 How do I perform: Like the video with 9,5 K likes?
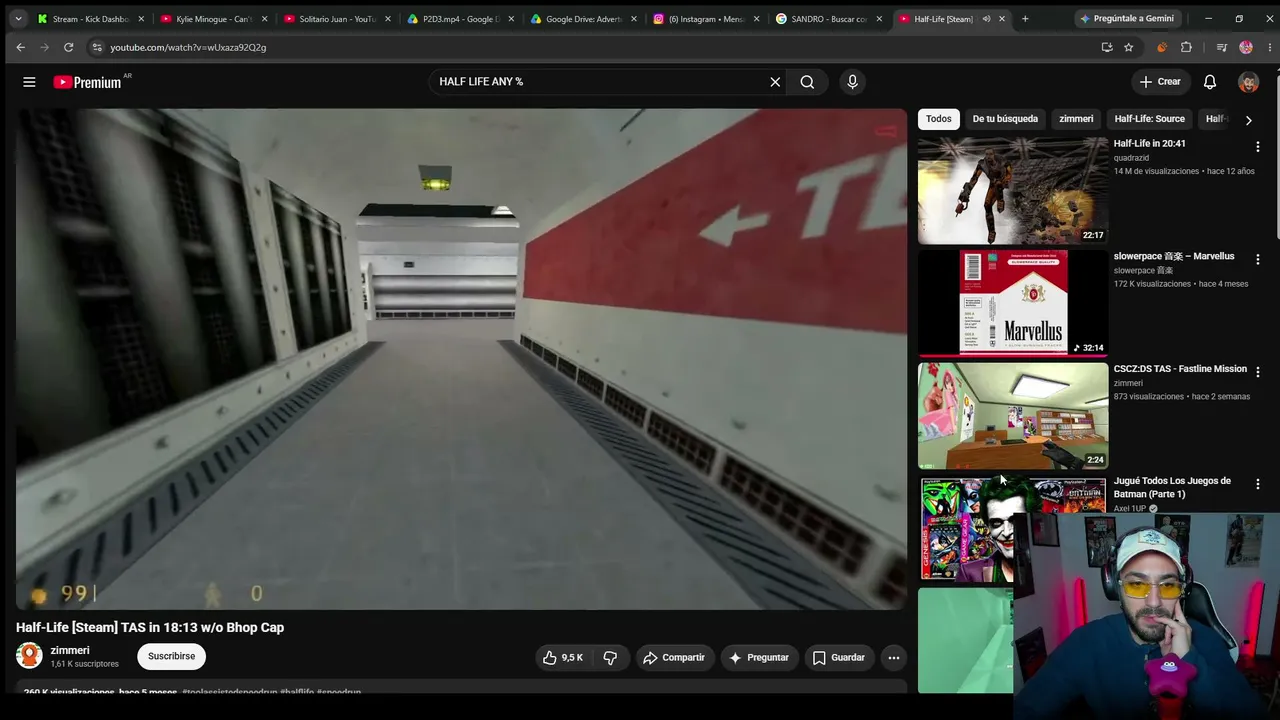coord(562,657)
